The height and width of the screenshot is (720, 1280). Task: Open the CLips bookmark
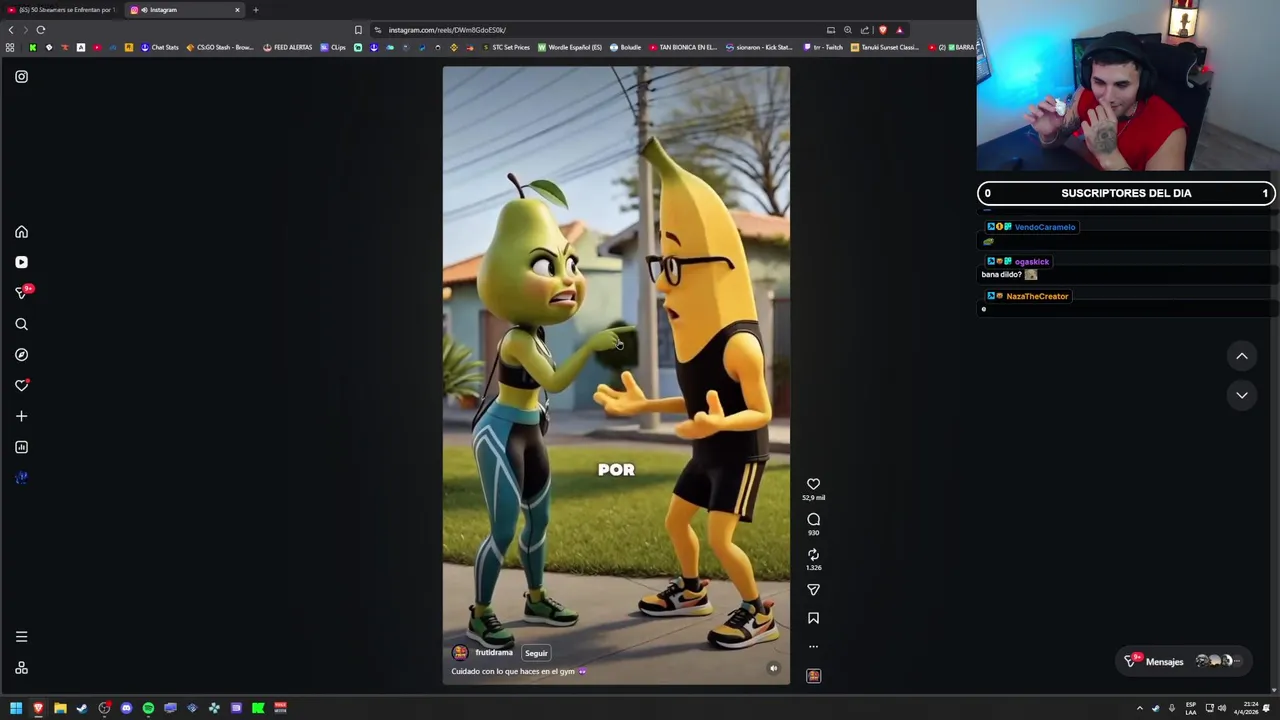(334, 47)
